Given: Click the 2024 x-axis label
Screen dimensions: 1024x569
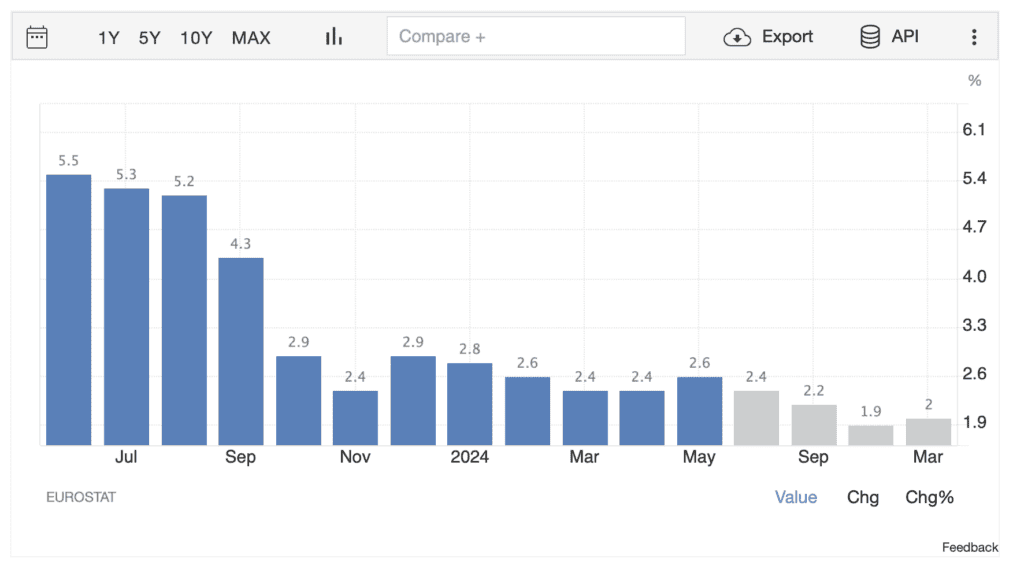Looking at the screenshot, I should pyautogui.click(x=470, y=457).
